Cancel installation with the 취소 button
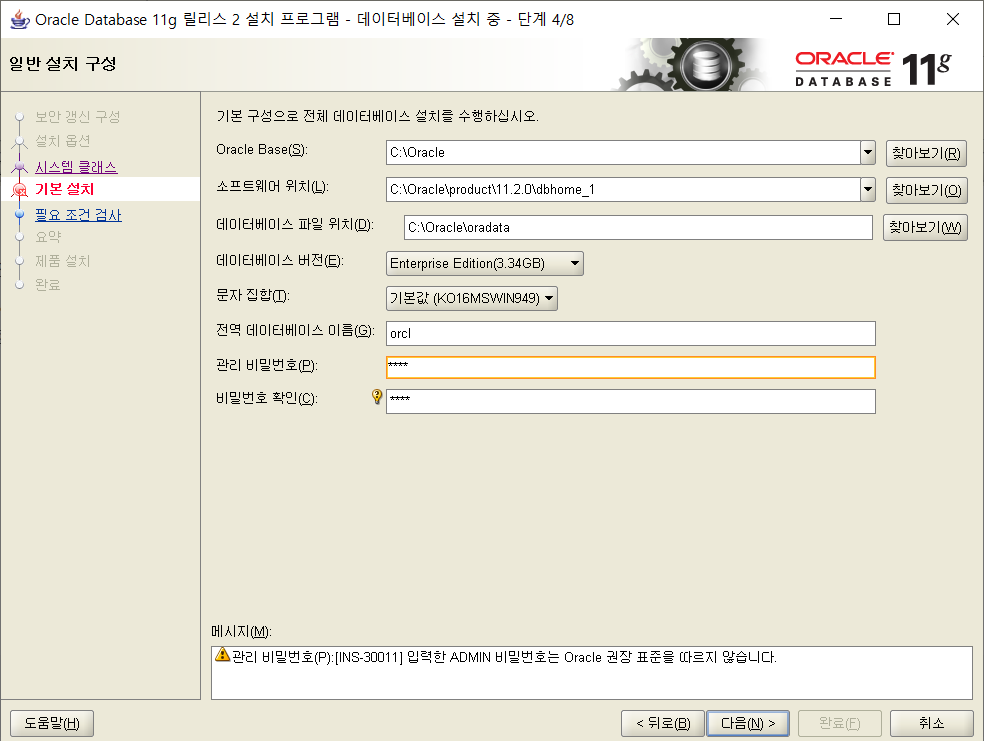The height and width of the screenshot is (741, 984). pyautogui.click(x=931, y=723)
